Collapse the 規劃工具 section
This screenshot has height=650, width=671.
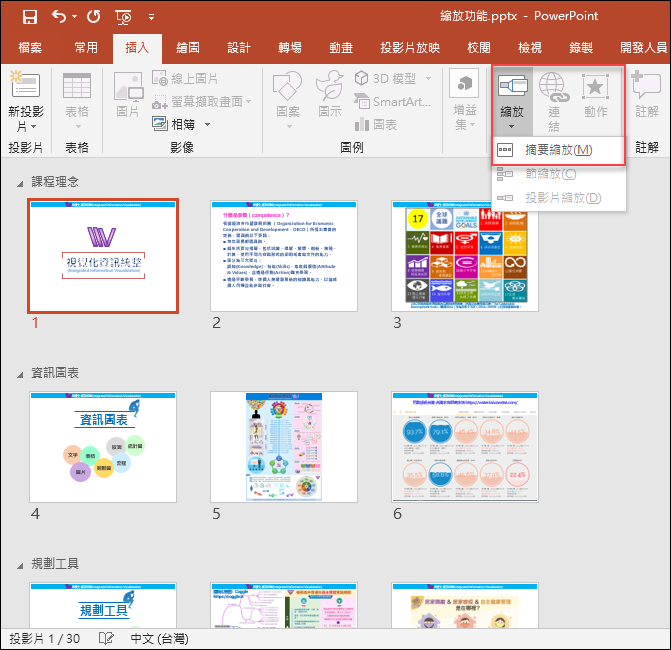(20, 566)
